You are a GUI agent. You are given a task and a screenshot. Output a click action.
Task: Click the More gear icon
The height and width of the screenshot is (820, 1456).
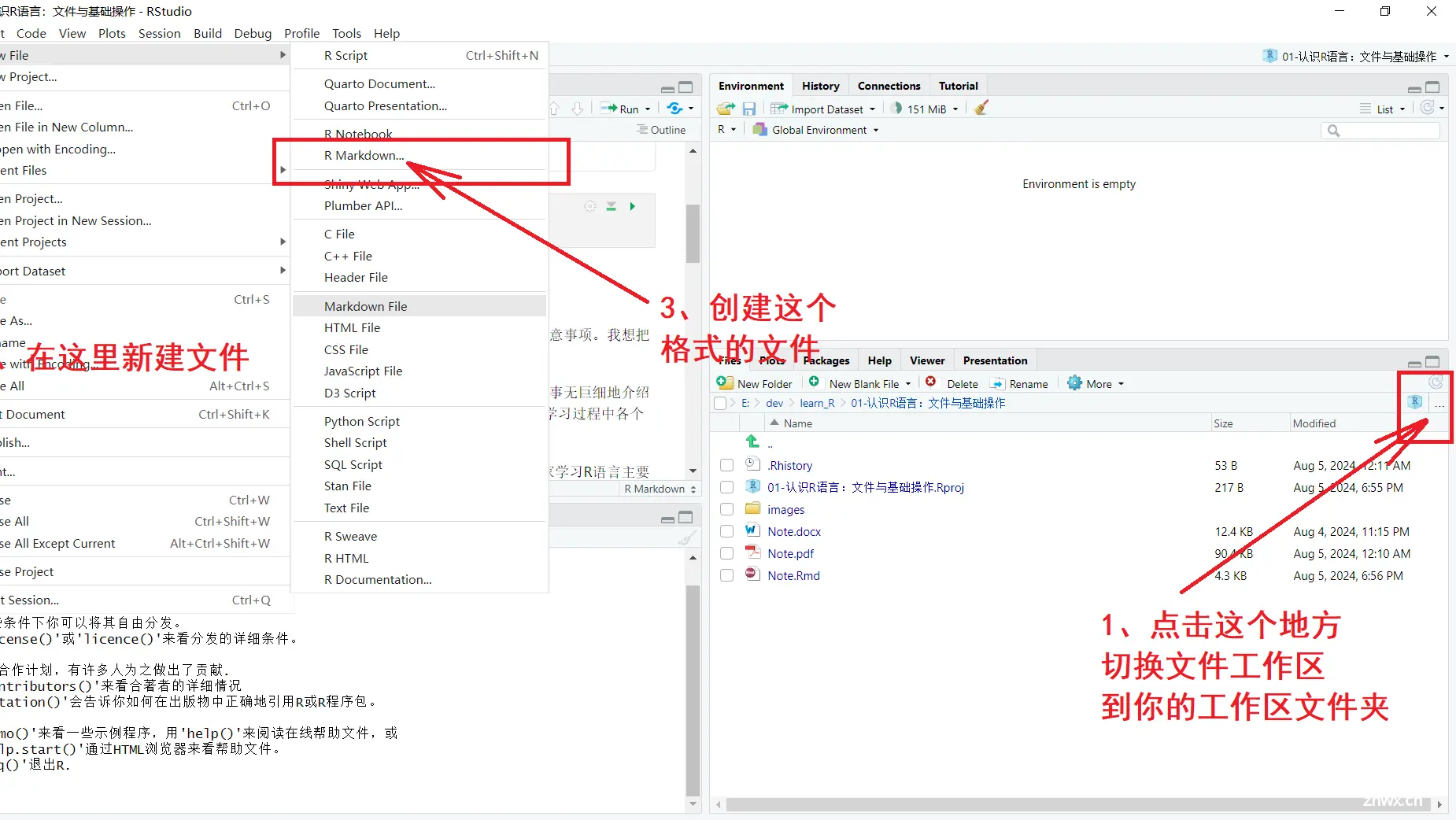[1074, 383]
